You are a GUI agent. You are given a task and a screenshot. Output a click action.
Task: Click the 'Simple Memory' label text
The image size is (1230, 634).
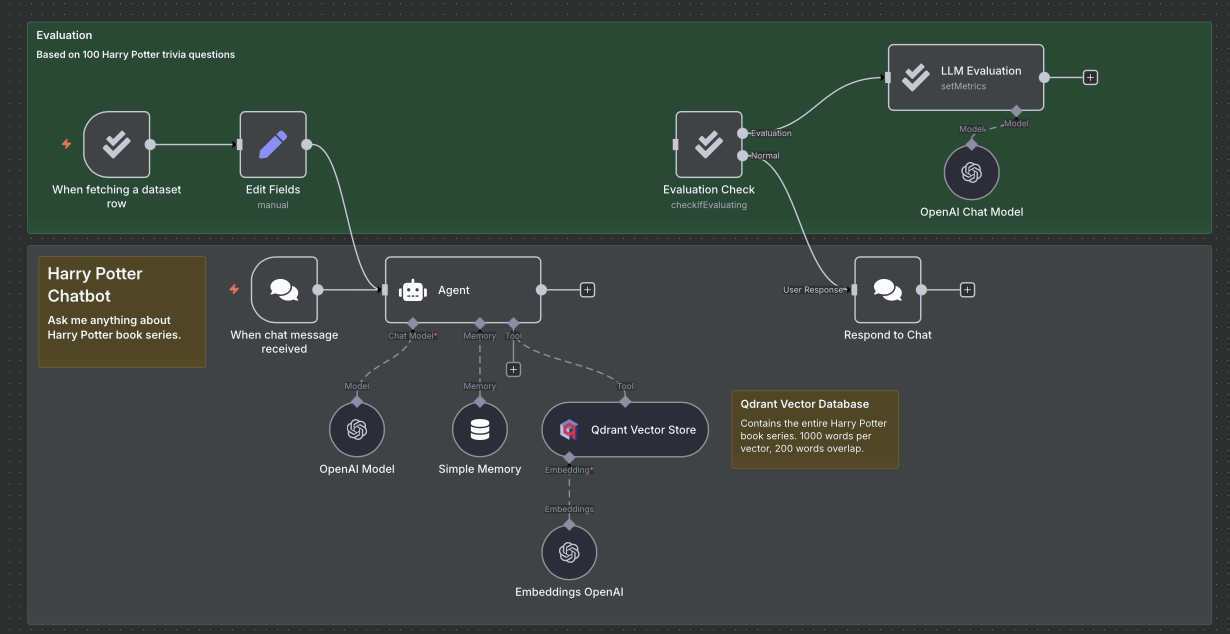(480, 469)
